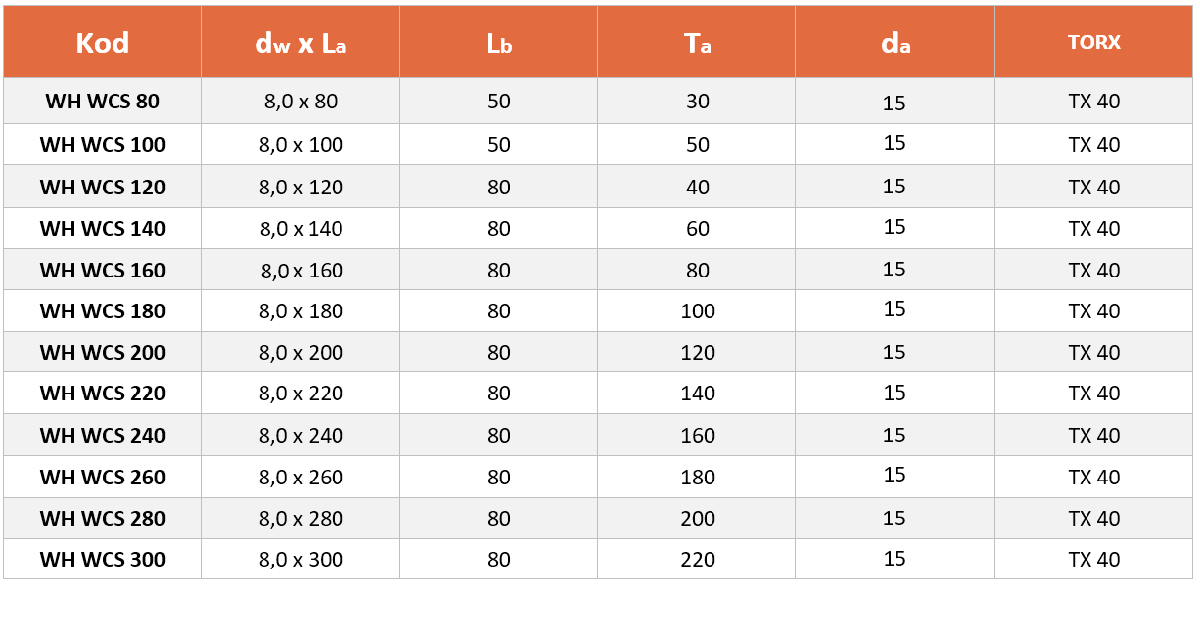Click the Lb header cell

point(498,42)
